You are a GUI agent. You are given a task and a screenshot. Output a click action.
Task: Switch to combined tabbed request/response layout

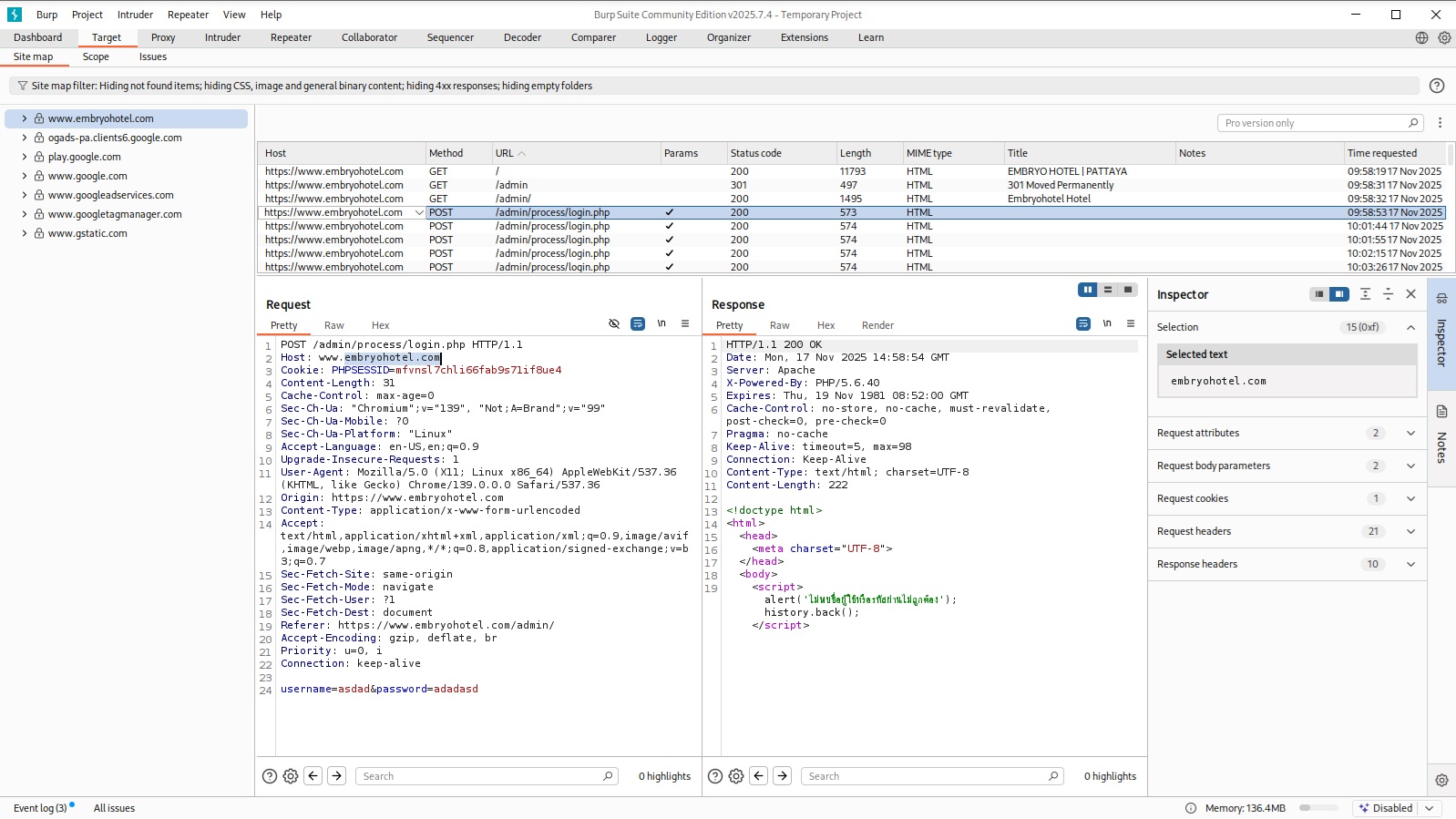[1128, 290]
